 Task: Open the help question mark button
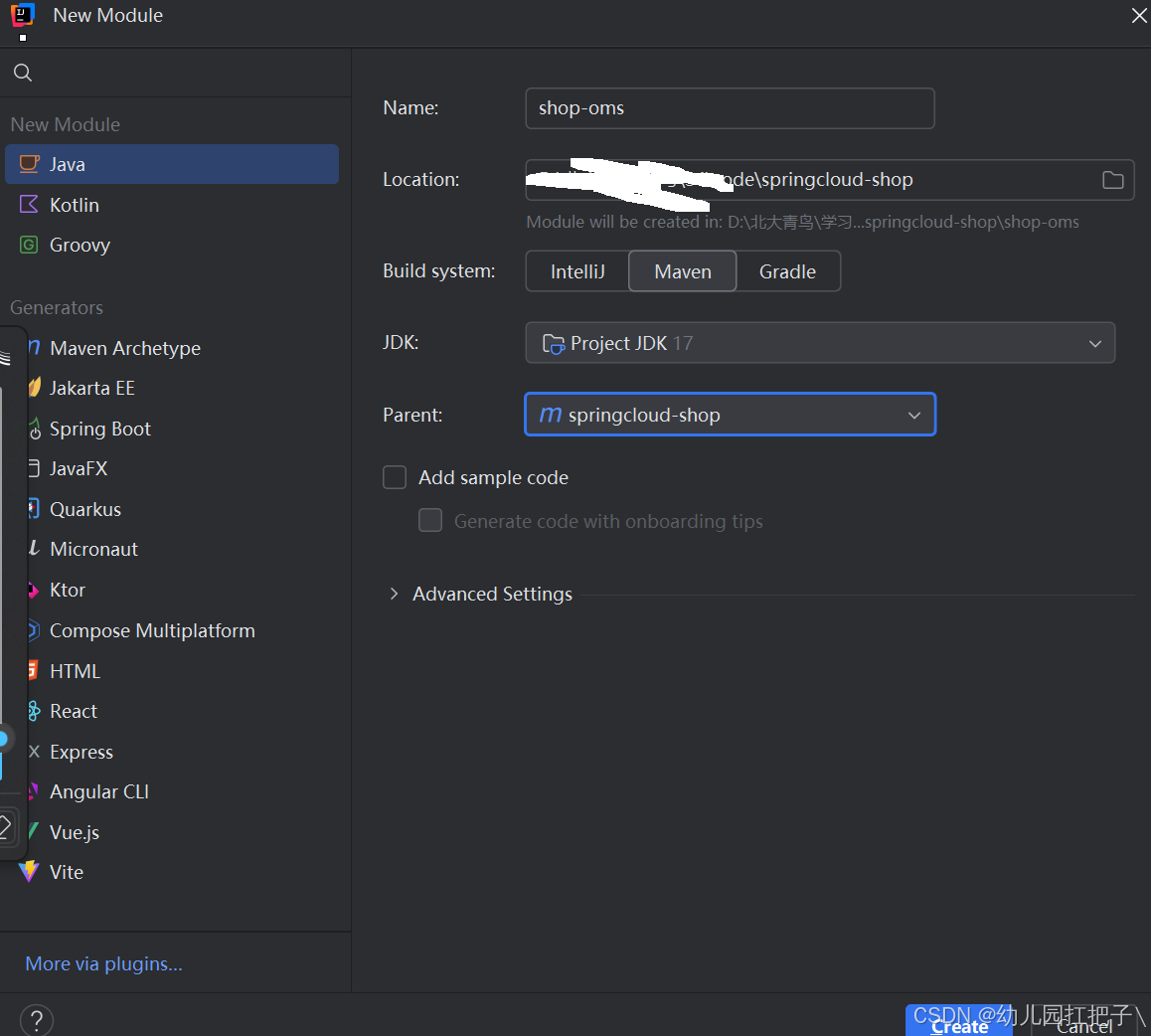click(x=36, y=1020)
